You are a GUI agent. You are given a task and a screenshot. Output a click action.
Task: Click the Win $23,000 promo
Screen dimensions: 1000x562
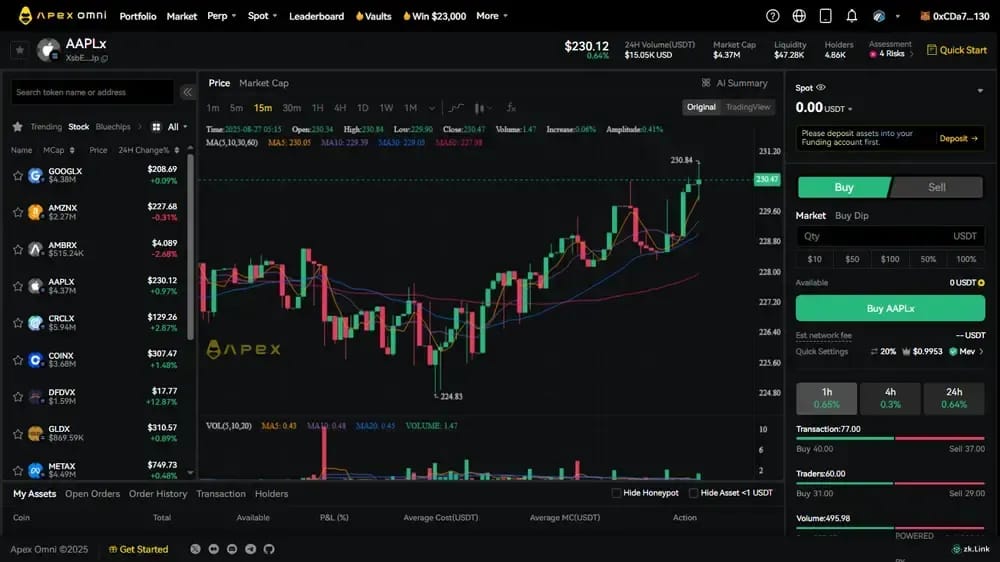pos(434,16)
